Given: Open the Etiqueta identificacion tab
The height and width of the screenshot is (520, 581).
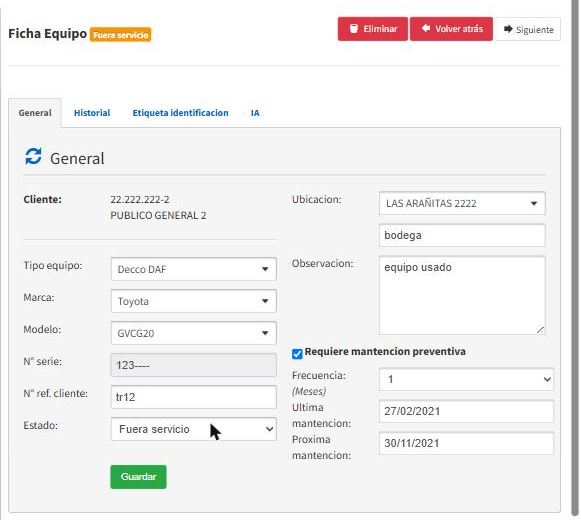Looking at the screenshot, I should (x=180, y=113).
